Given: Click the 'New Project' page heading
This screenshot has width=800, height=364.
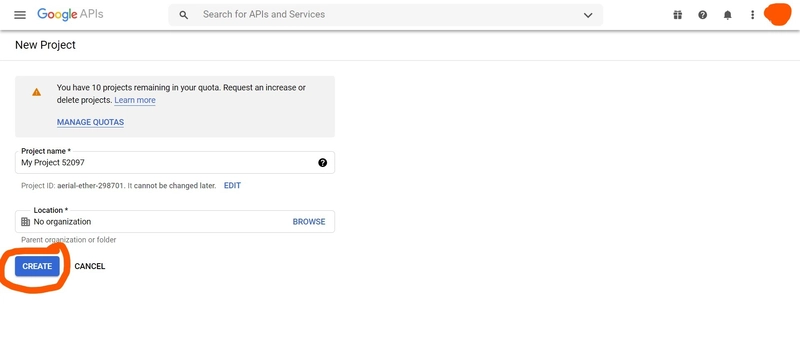Looking at the screenshot, I should coord(45,45).
